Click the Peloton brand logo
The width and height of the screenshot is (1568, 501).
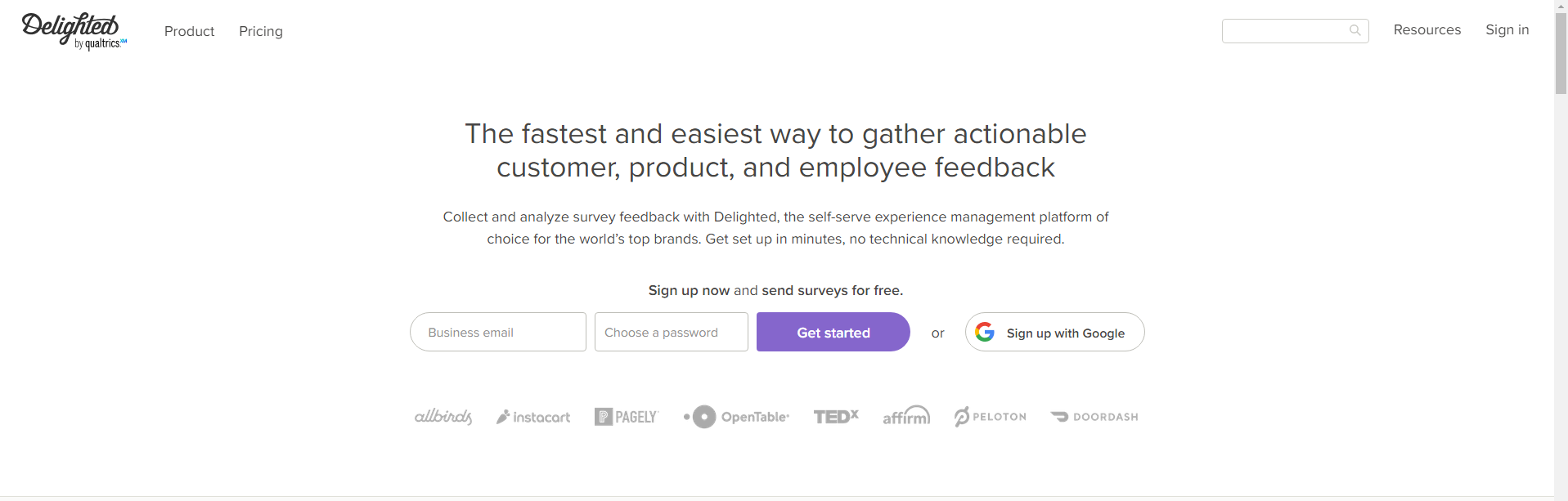click(x=991, y=417)
